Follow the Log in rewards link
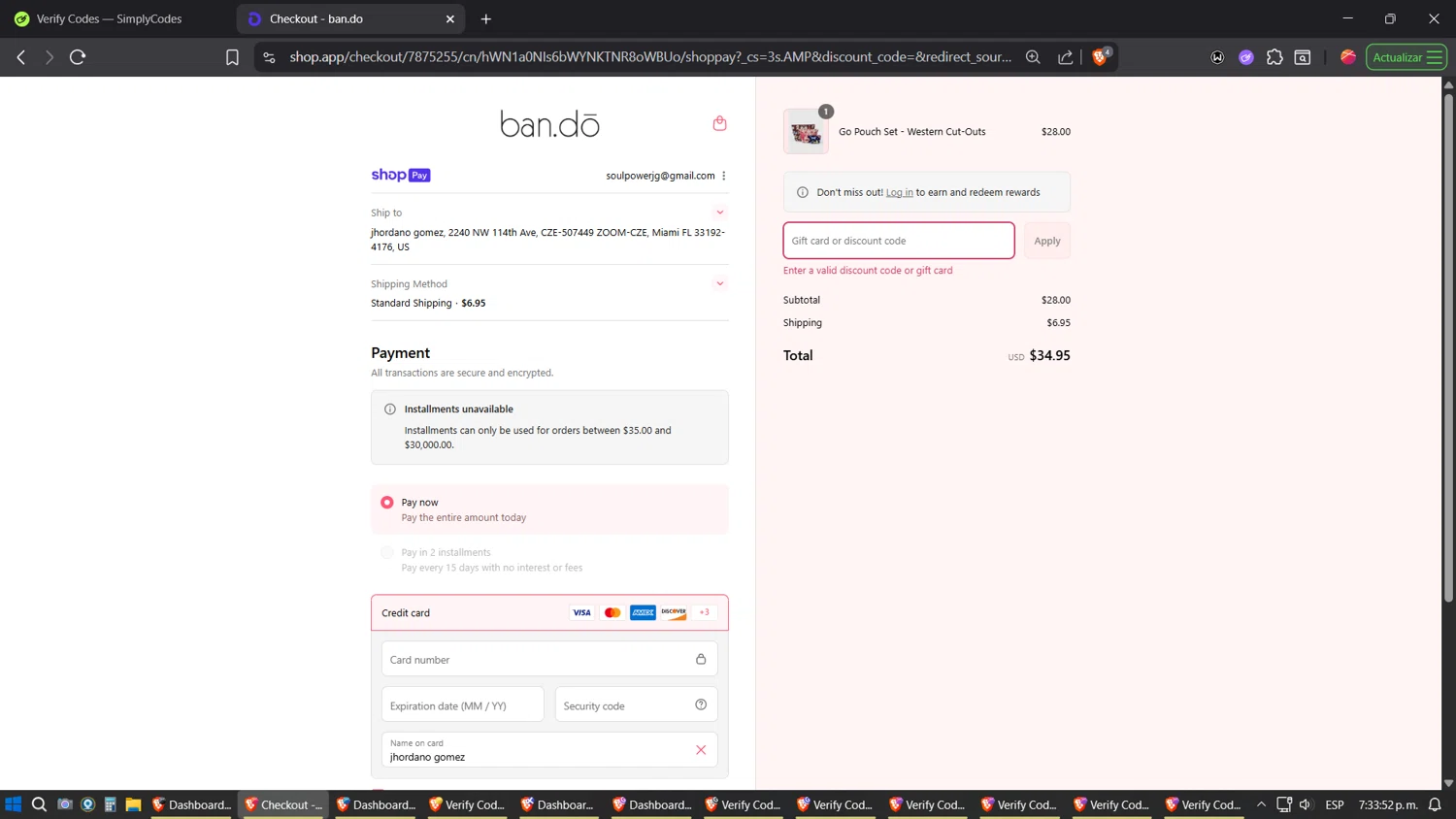The height and width of the screenshot is (819, 1456). 899,192
